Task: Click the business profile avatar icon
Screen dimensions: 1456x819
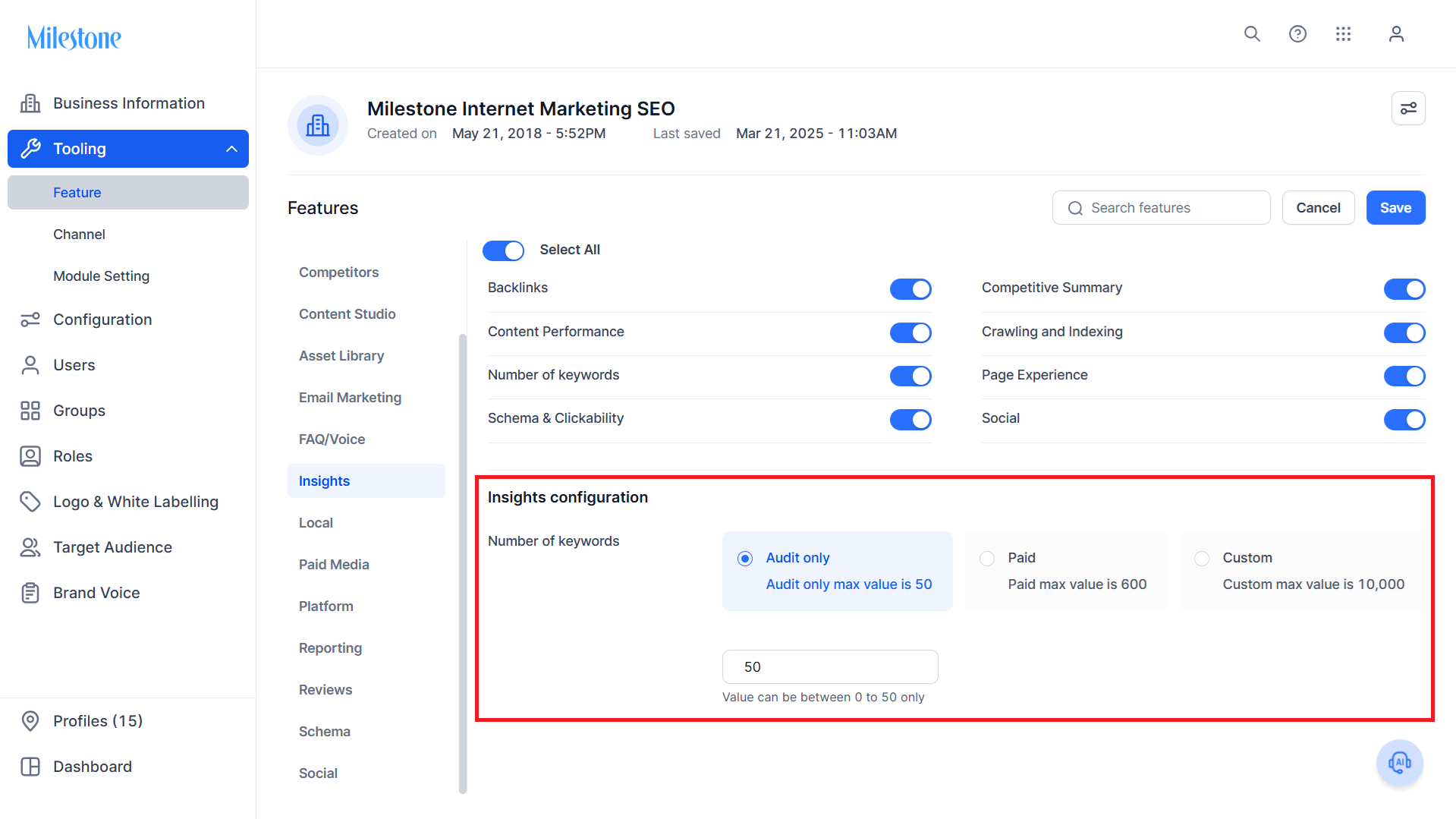Action: (318, 125)
